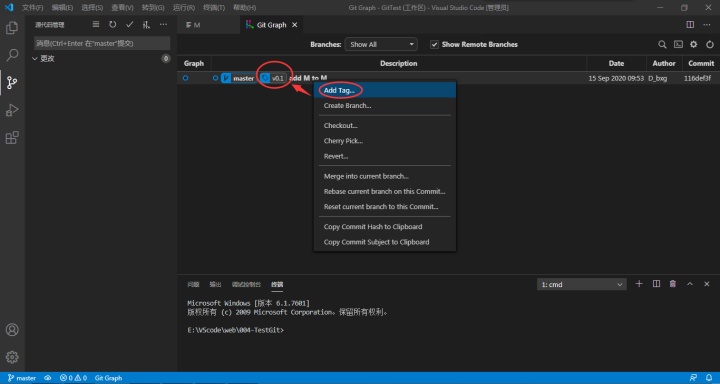Viewport: 720px width, 384px height.
Task: Refresh the source control panel
Action: click(112, 25)
